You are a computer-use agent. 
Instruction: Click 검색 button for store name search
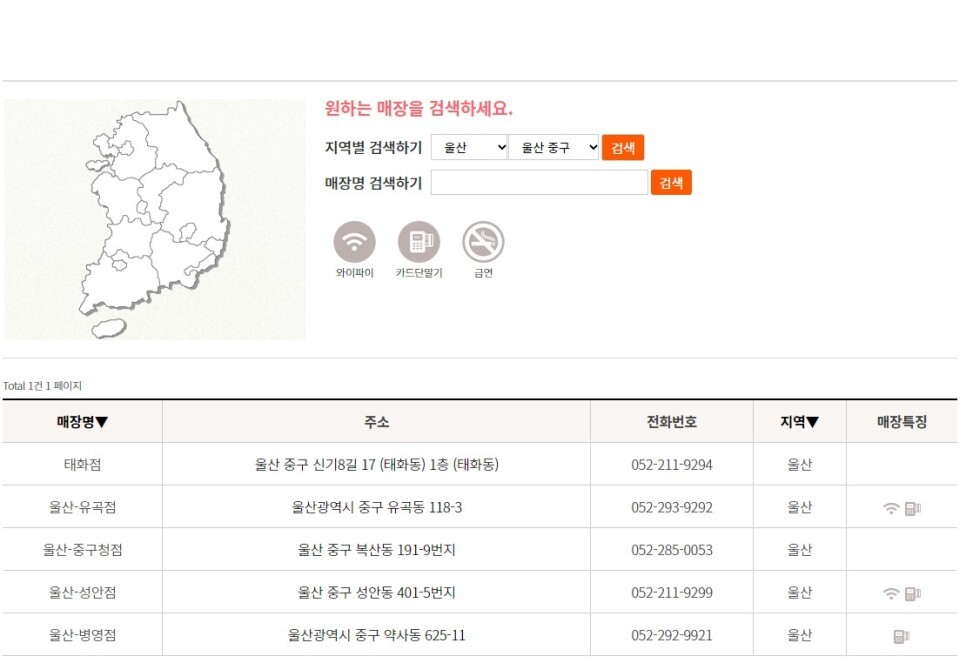tap(672, 182)
